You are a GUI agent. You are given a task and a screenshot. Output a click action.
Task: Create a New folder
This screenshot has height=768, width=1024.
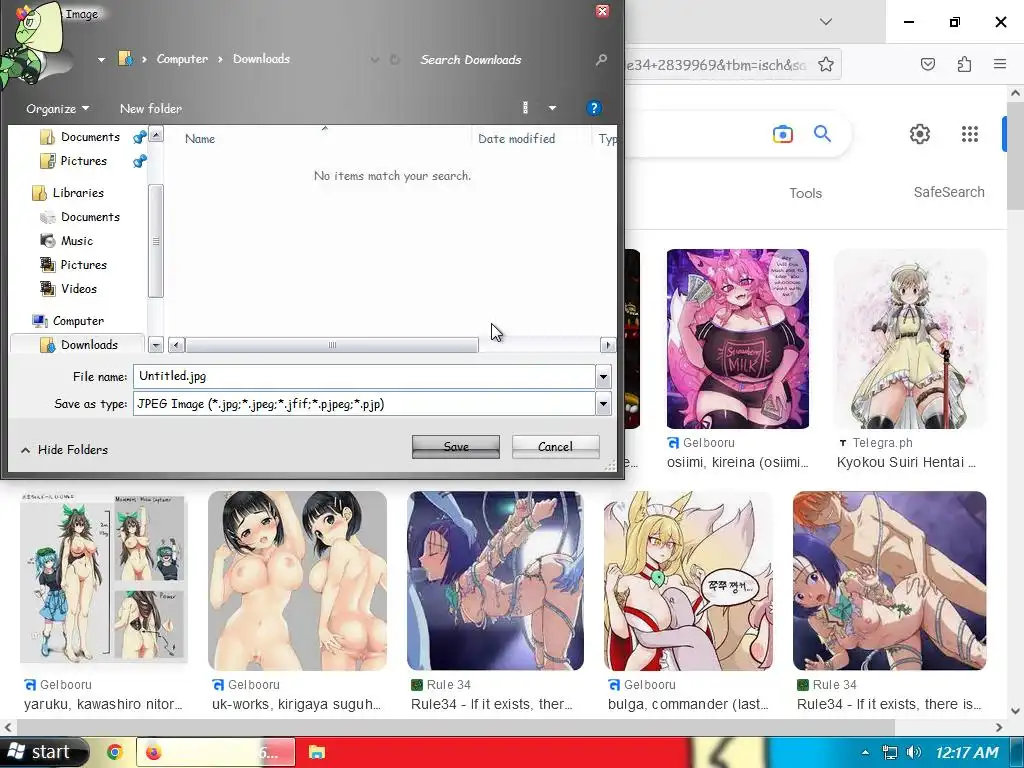(x=151, y=108)
